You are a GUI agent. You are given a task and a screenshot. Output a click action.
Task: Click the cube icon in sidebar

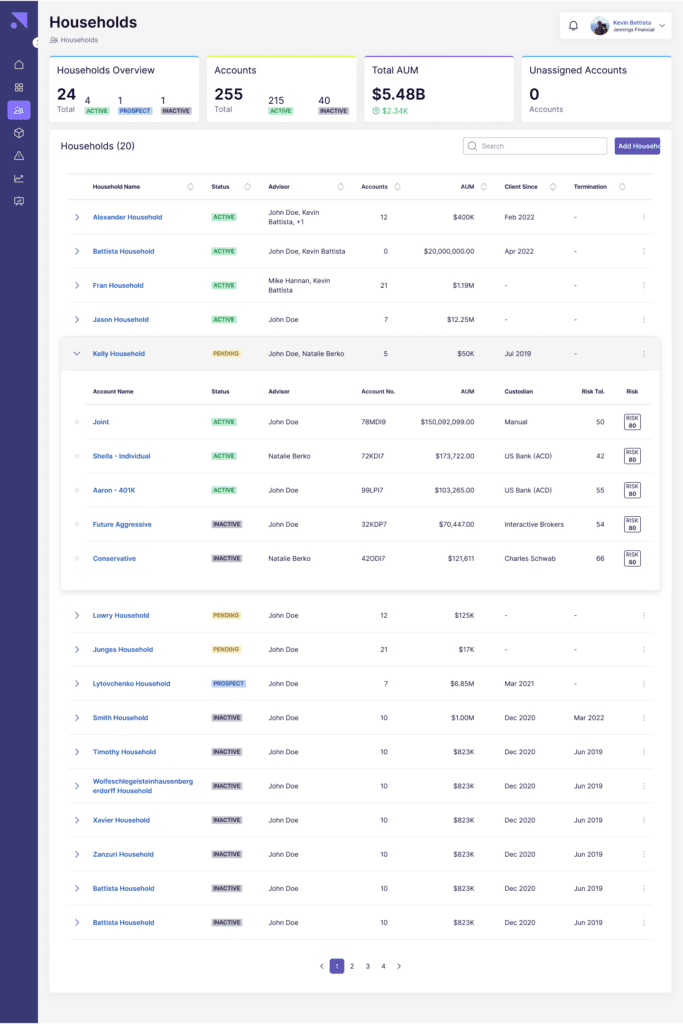point(18,133)
